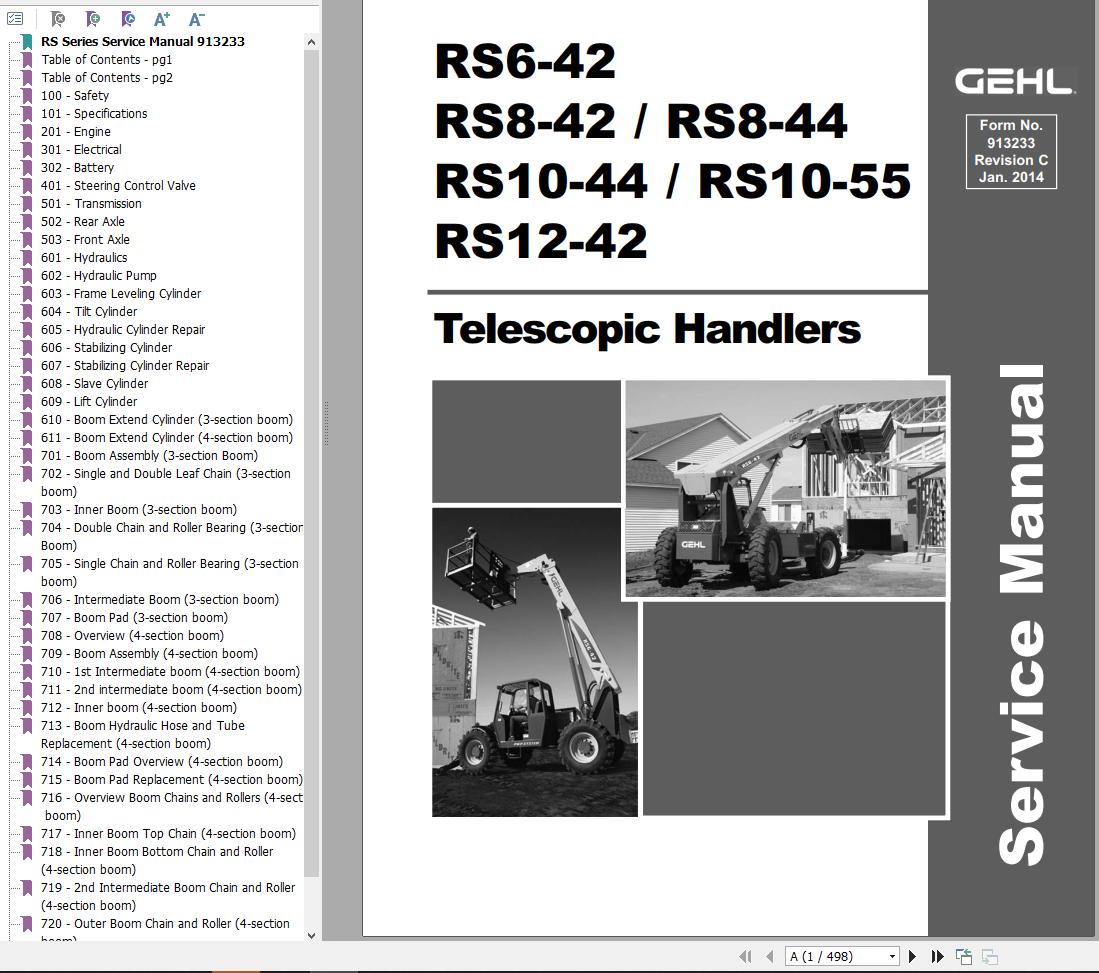Open 711 - 2nd intermediate boom bookmark

coord(172,690)
